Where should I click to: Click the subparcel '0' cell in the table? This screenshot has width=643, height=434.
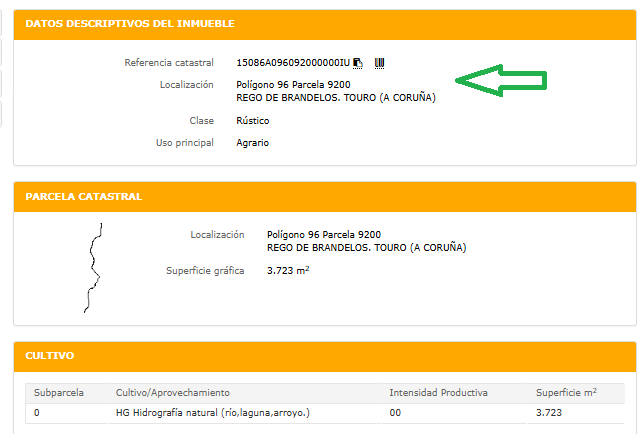[37, 412]
